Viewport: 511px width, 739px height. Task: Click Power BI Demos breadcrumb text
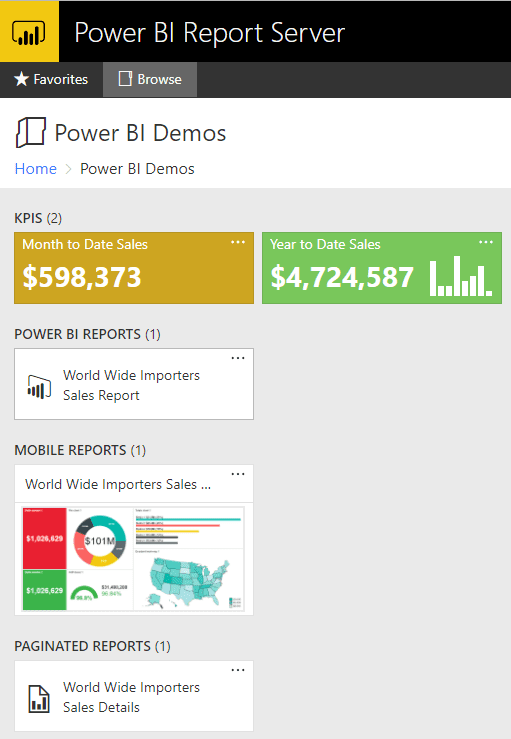coord(137,169)
